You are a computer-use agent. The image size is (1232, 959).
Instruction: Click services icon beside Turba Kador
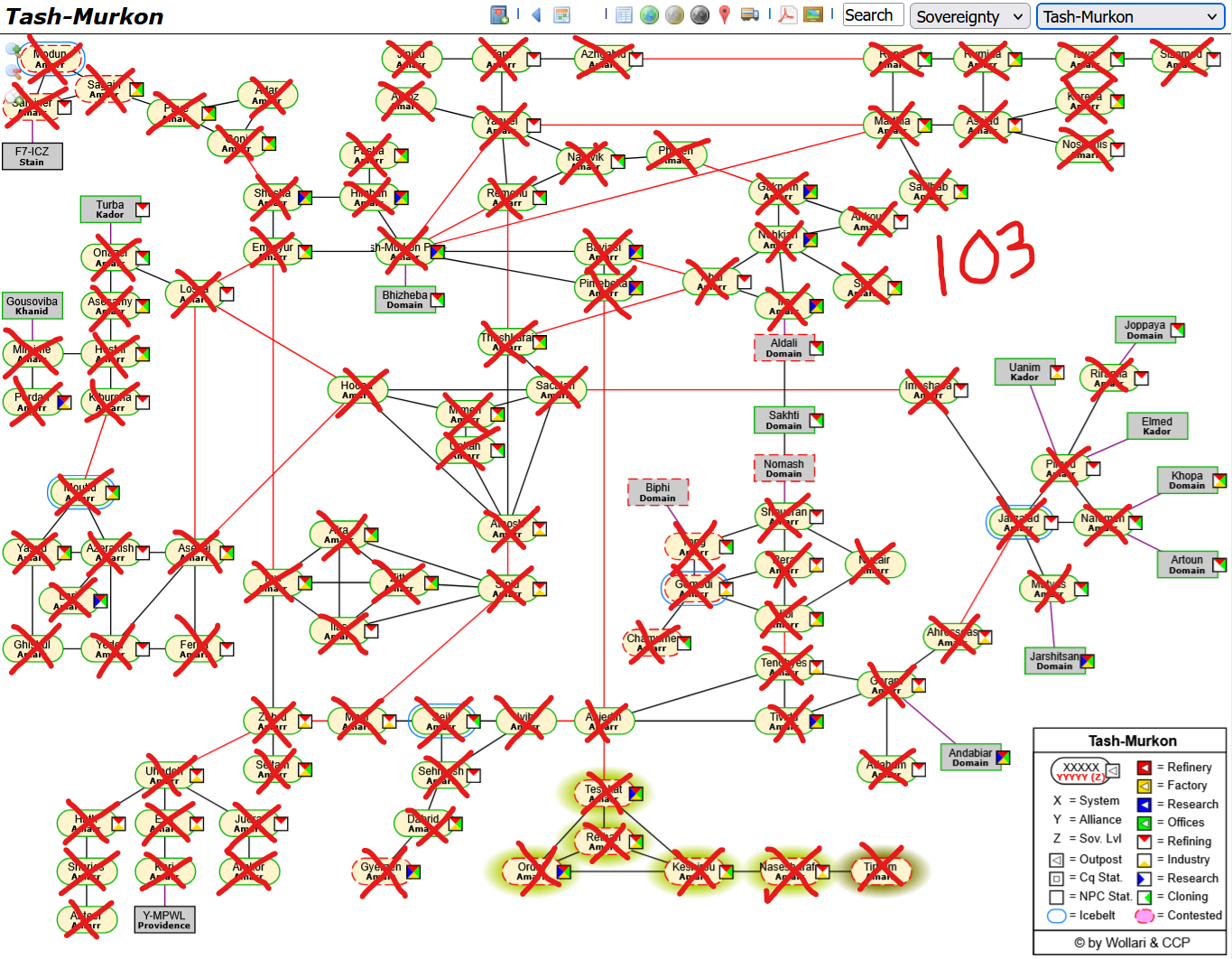tap(143, 209)
